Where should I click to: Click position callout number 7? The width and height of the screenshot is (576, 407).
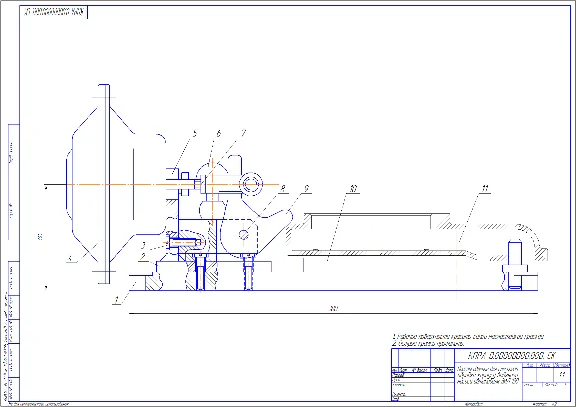pyautogui.click(x=244, y=133)
